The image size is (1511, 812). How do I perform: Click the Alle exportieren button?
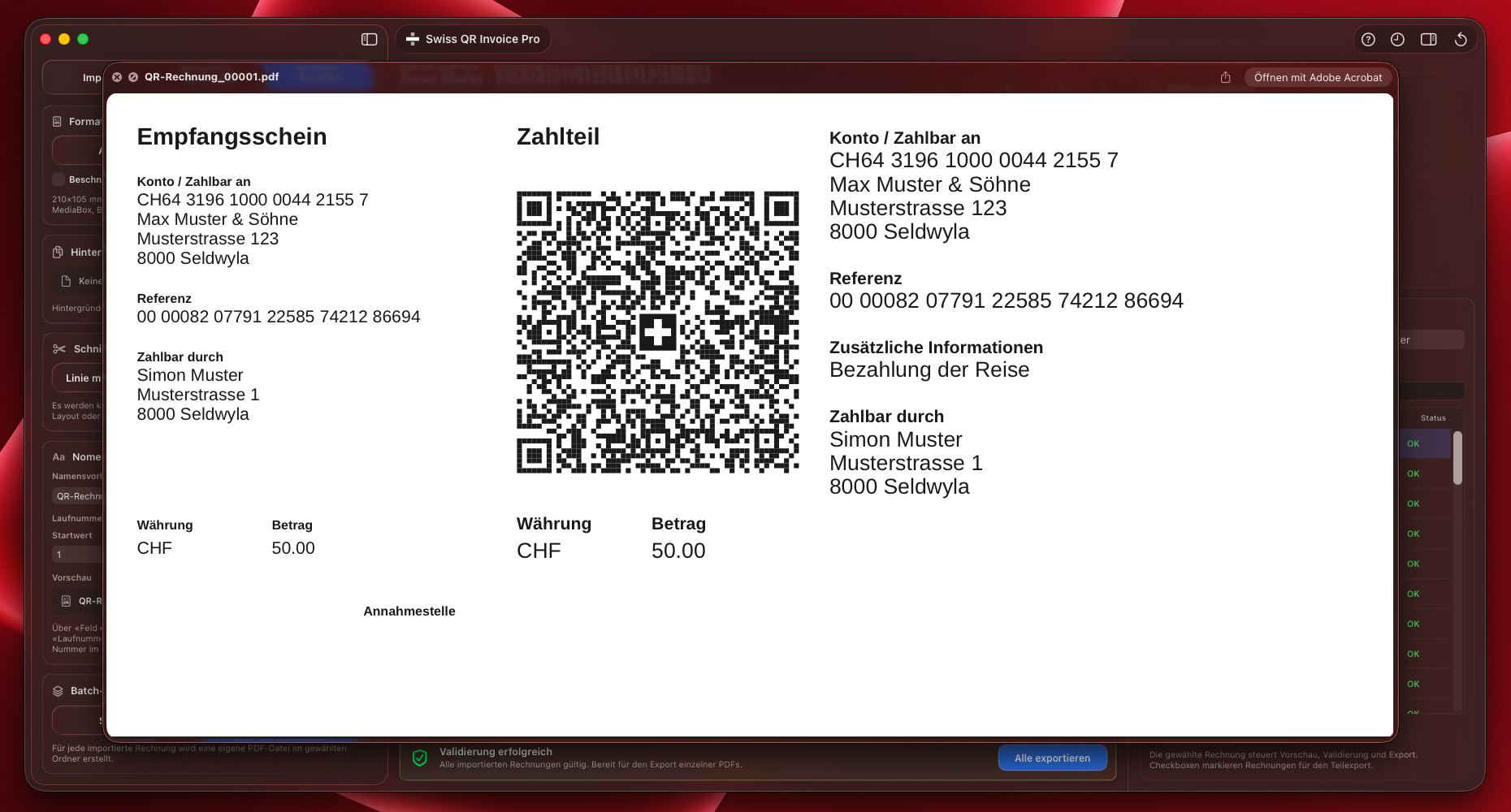coord(1052,758)
